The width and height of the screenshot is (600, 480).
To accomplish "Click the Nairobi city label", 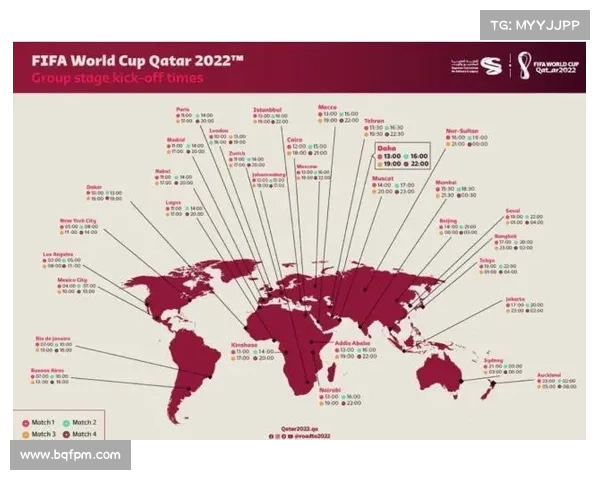I will (x=330, y=390).
